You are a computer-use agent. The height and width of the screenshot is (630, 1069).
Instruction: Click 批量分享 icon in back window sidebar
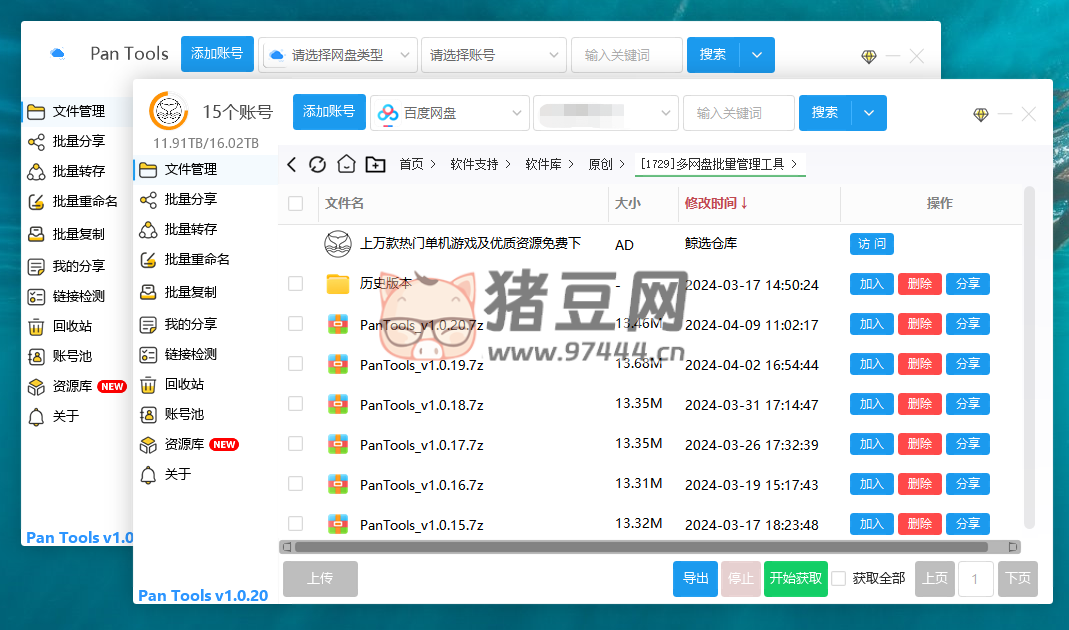pyautogui.click(x=36, y=142)
